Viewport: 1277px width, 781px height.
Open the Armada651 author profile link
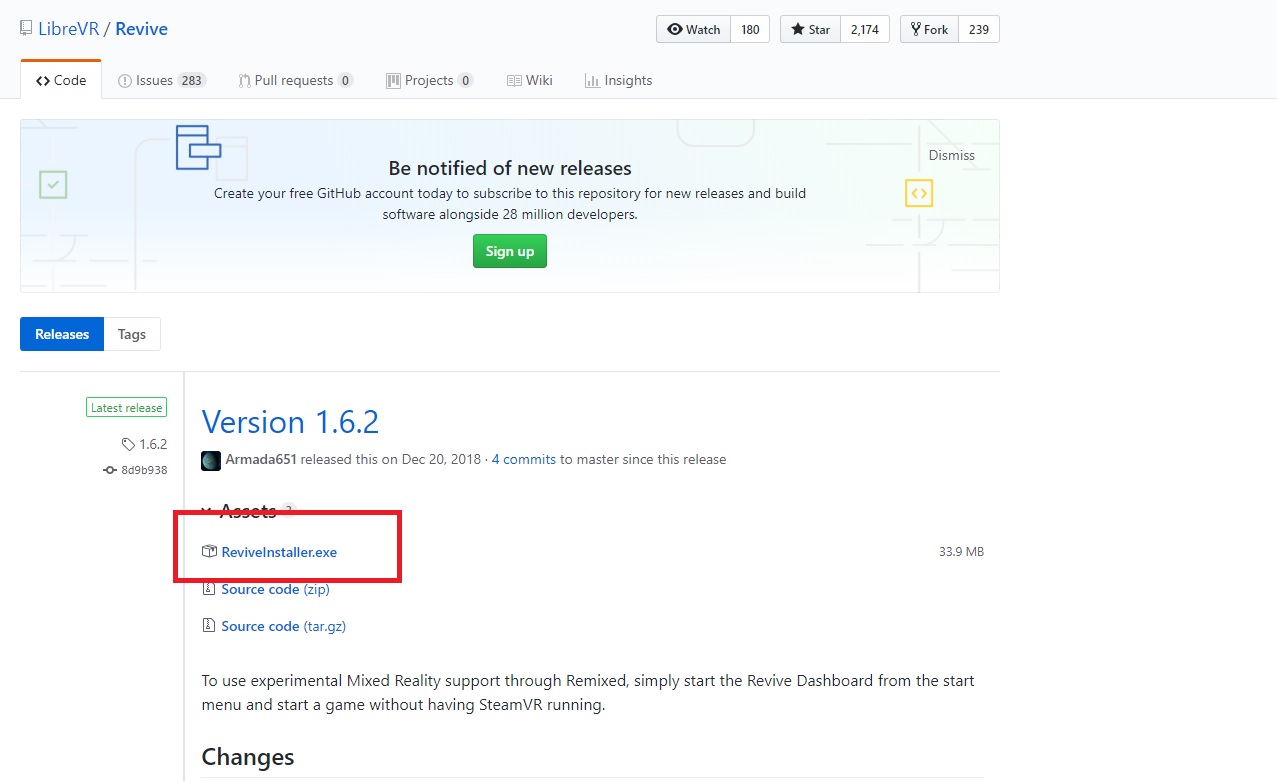pos(261,460)
